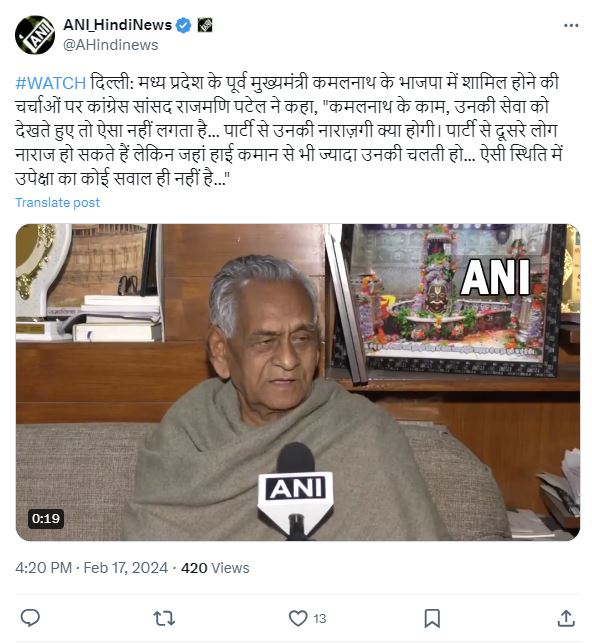Click Translate post link
The width and height of the screenshot is (592, 644).
(x=58, y=202)
